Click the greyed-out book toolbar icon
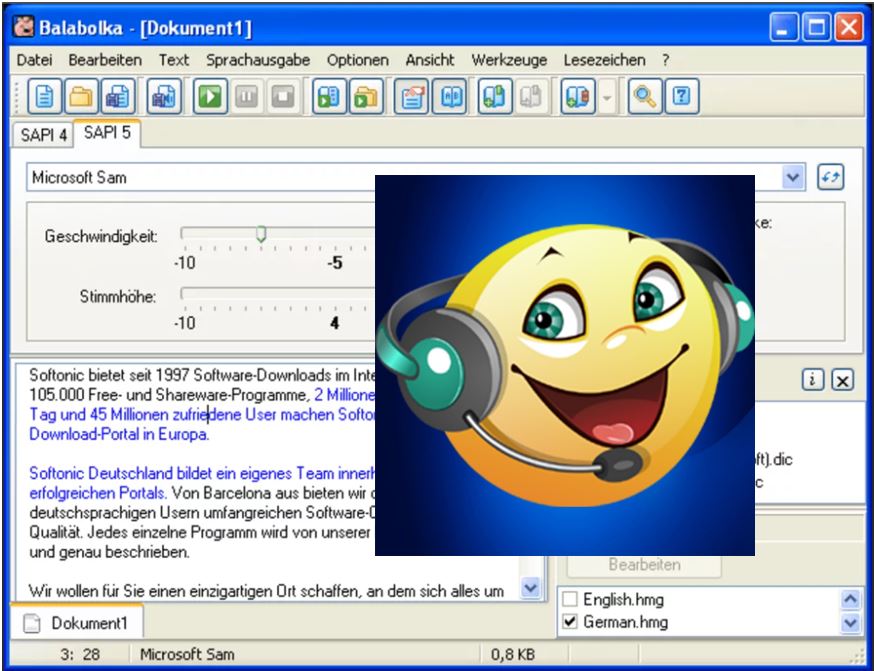Image resolution: width=874 pixels, height=671 pixels. pyautogui.click(x=531, y=96)
